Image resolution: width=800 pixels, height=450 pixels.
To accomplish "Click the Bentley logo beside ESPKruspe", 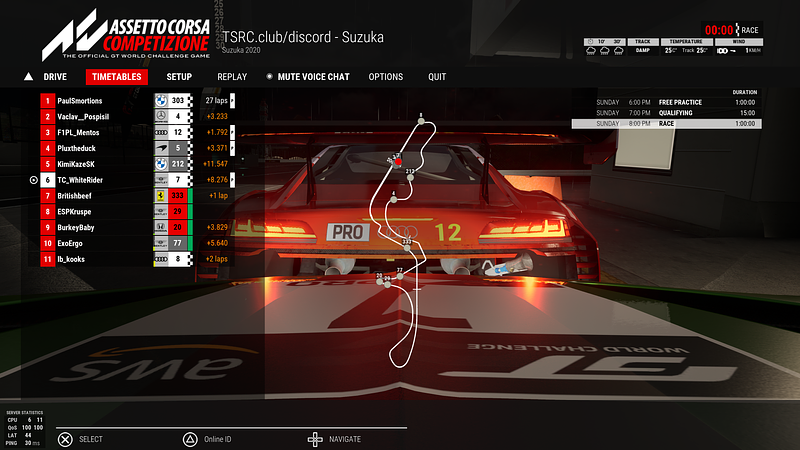I will click(x=161, y=211).
